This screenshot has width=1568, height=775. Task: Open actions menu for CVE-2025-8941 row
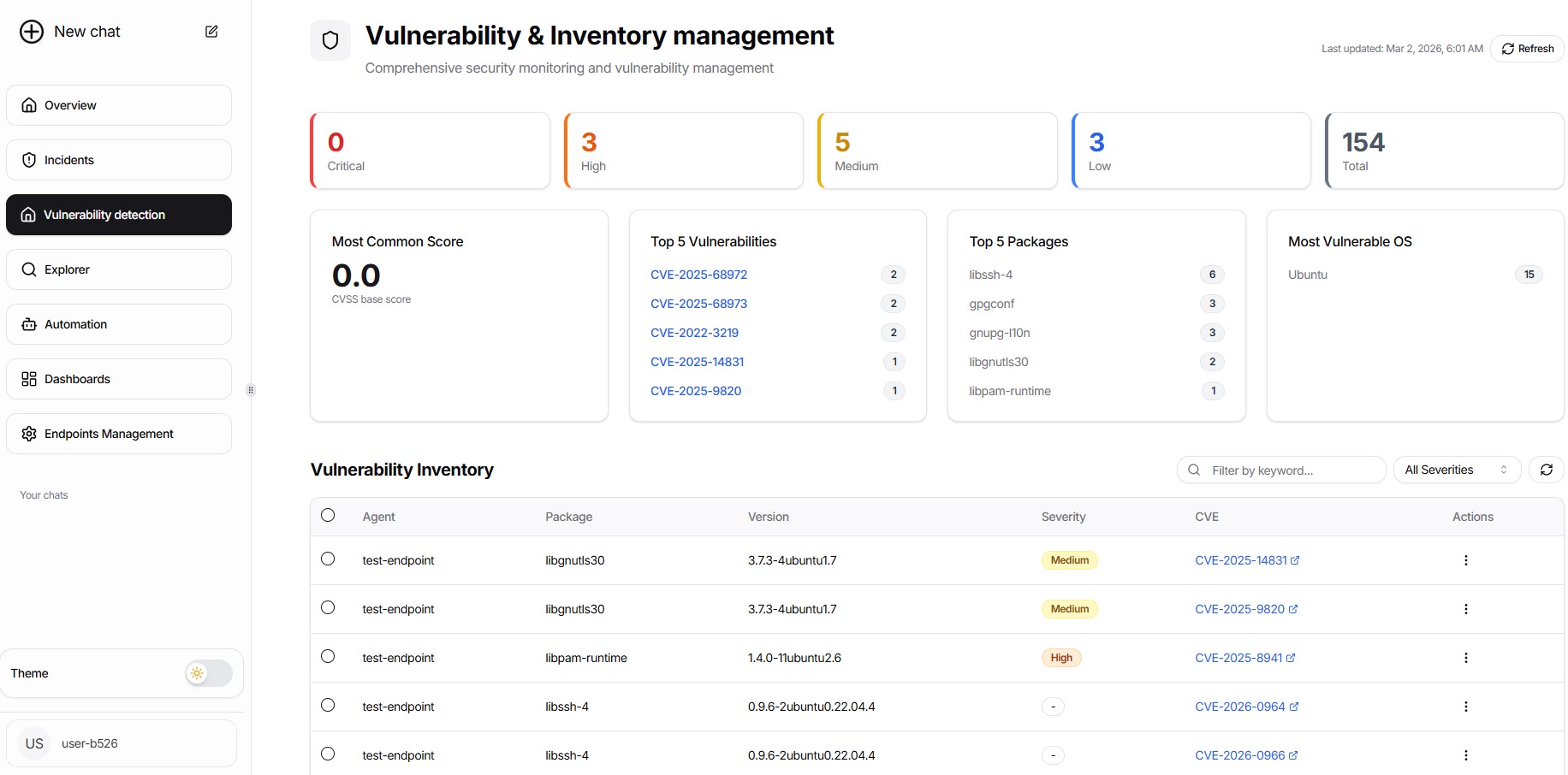tap(1465, 658)
